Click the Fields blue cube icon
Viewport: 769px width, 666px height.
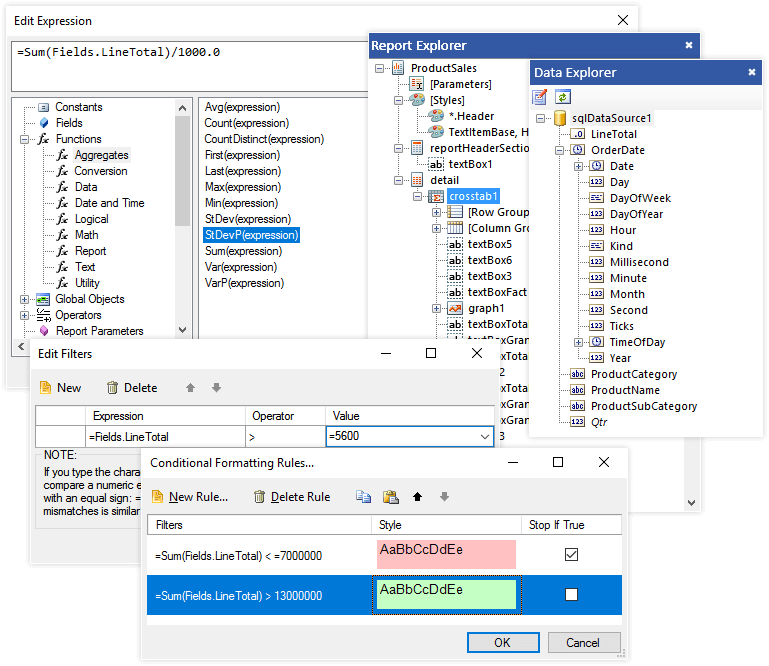[44, 123]
